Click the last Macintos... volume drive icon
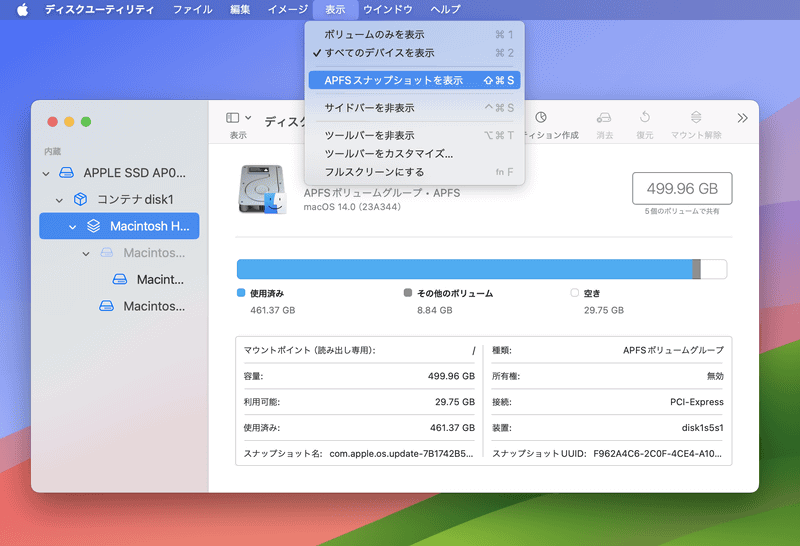800x546 pixels. 107,306
